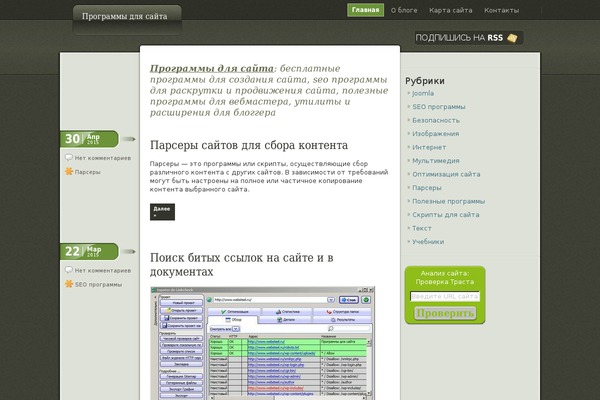Click asterisk icon beside Парсеры tag
Screen dimensions: 600x400
69,171
